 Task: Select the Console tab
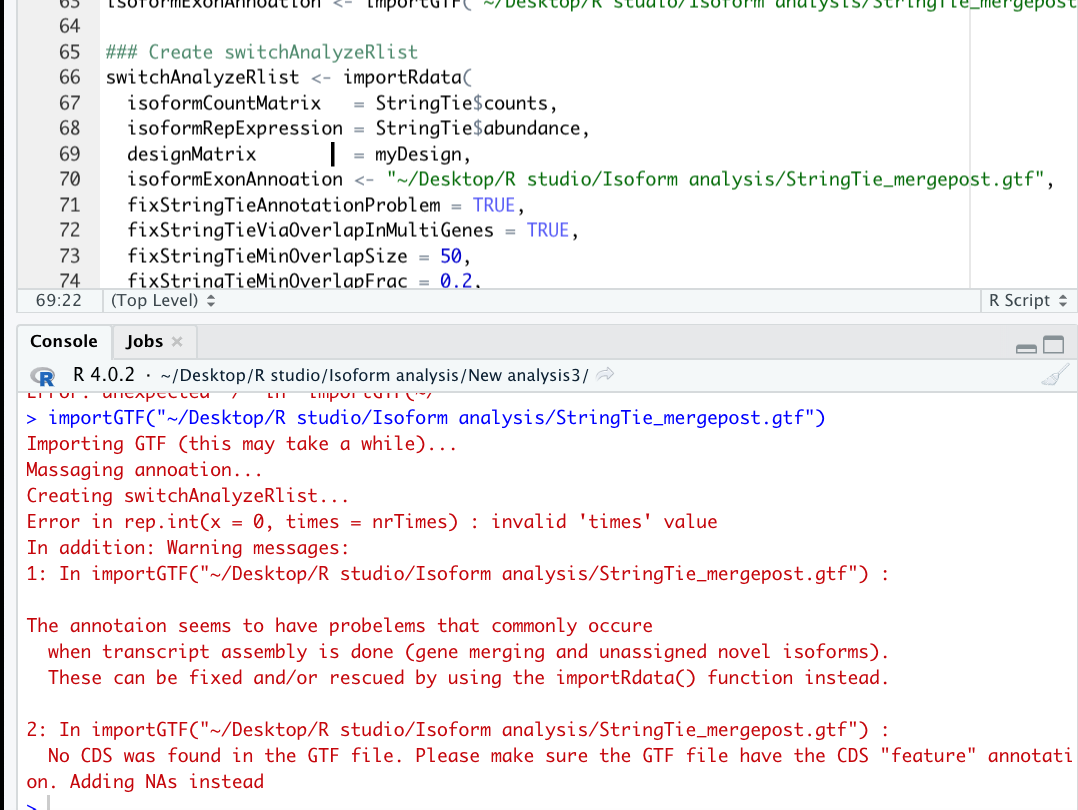pos(63,341)
